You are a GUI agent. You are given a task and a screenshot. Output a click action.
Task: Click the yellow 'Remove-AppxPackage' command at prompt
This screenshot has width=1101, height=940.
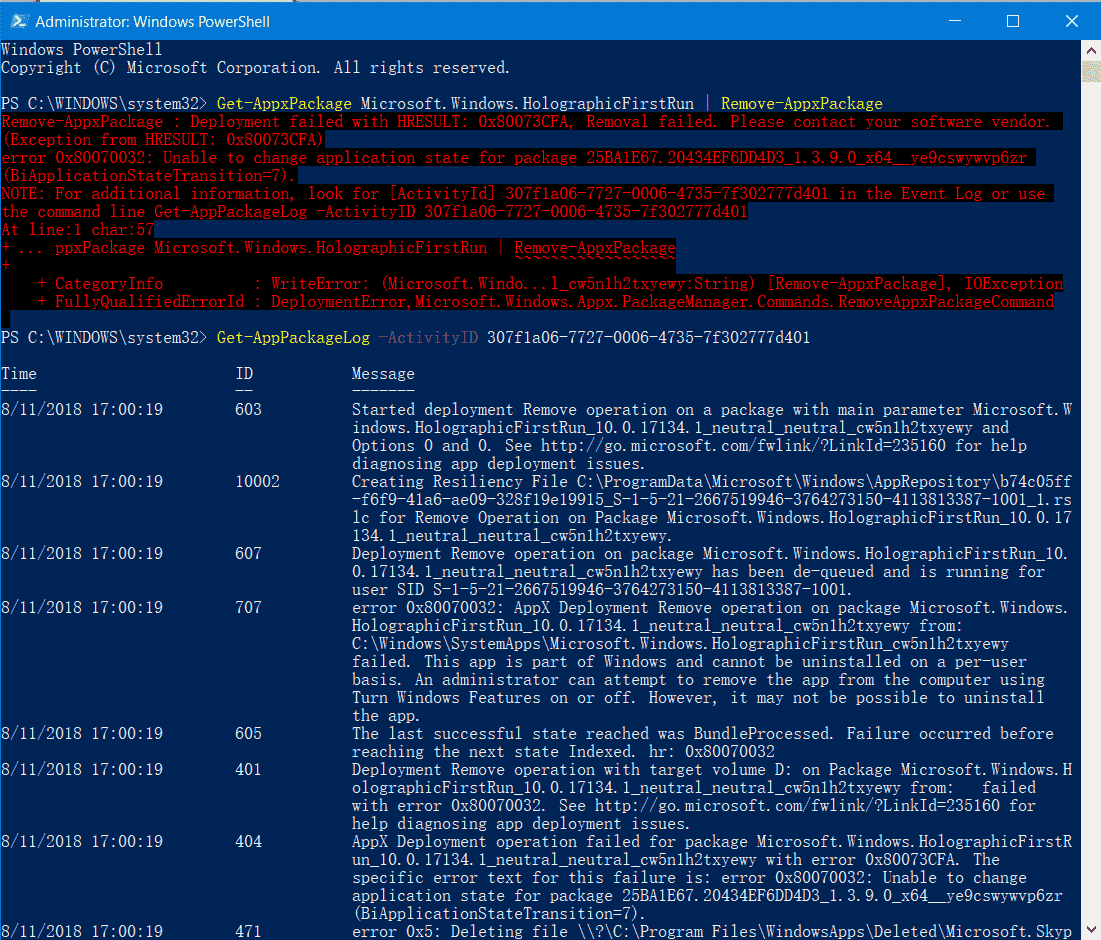[802, 104]
